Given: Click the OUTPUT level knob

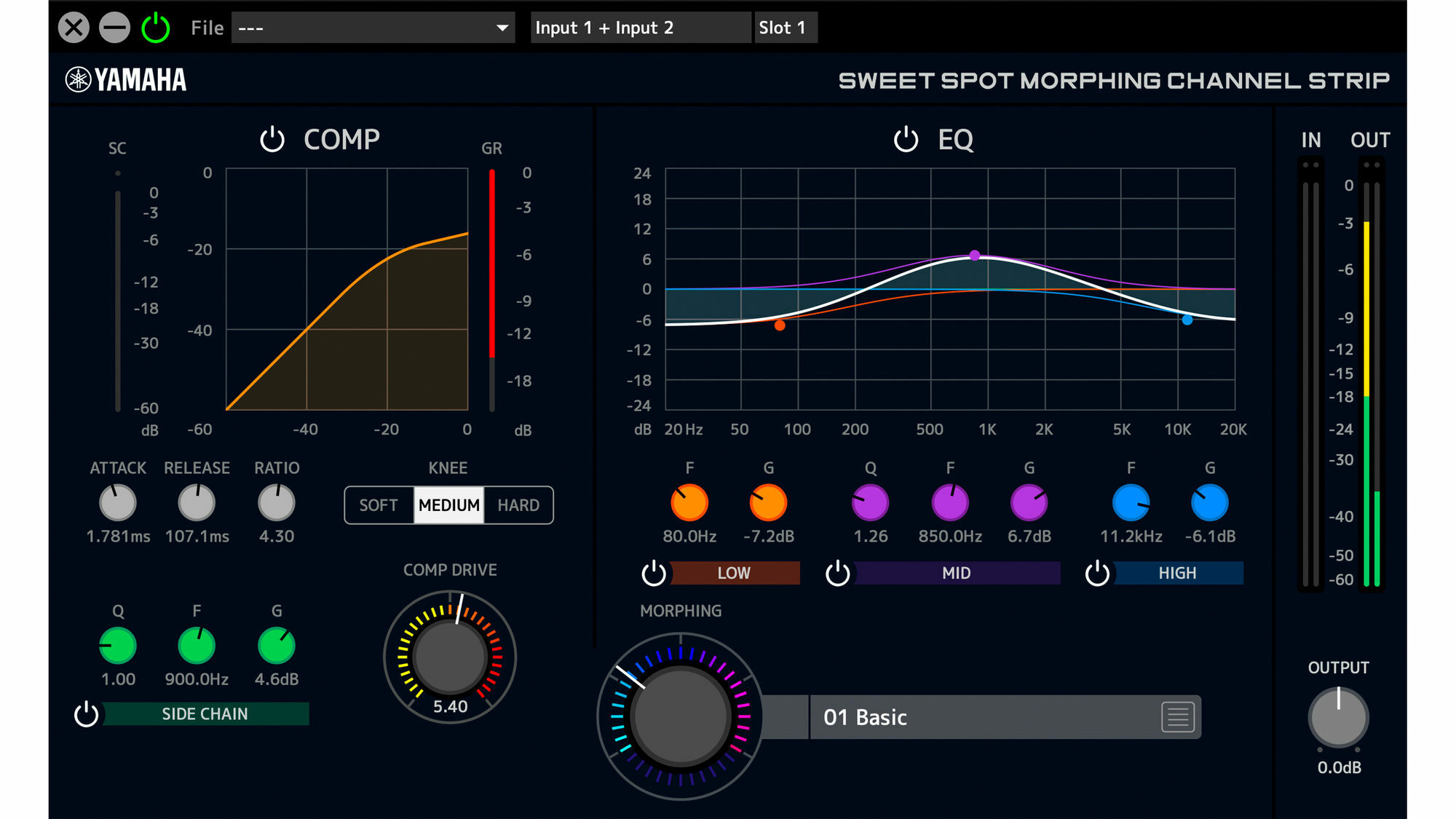Looking at the screenshot, I should click(x=1339, y=718).
